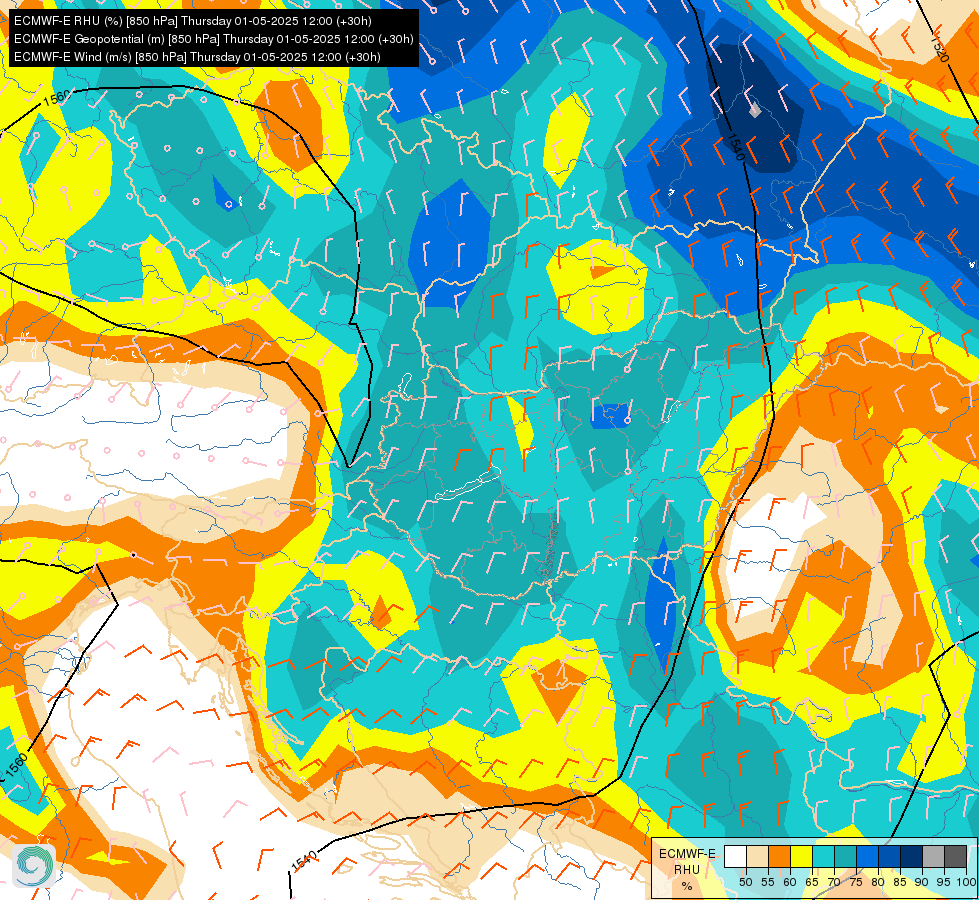979x900 pixels.
Task: Pick the white legend swatch
Action: [x=735, y=856]
